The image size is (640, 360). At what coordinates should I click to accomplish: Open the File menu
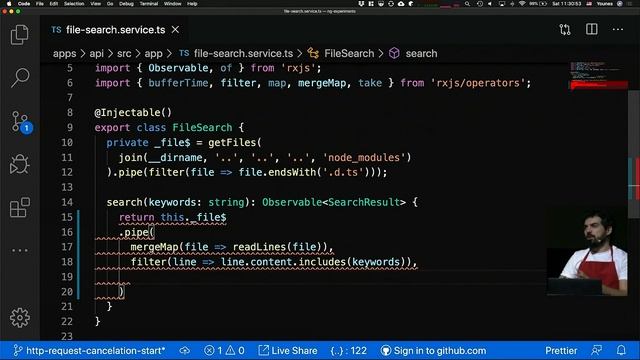(x=40, y=4)
